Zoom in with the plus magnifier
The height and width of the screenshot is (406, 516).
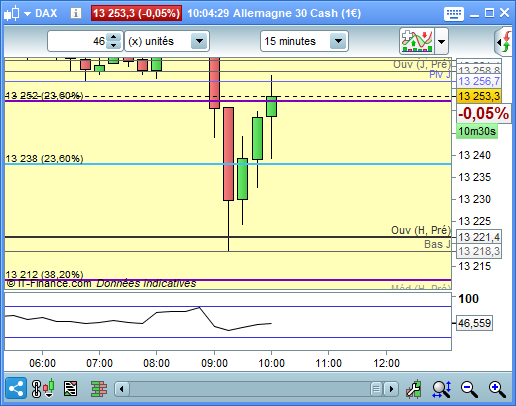point(497,389)
